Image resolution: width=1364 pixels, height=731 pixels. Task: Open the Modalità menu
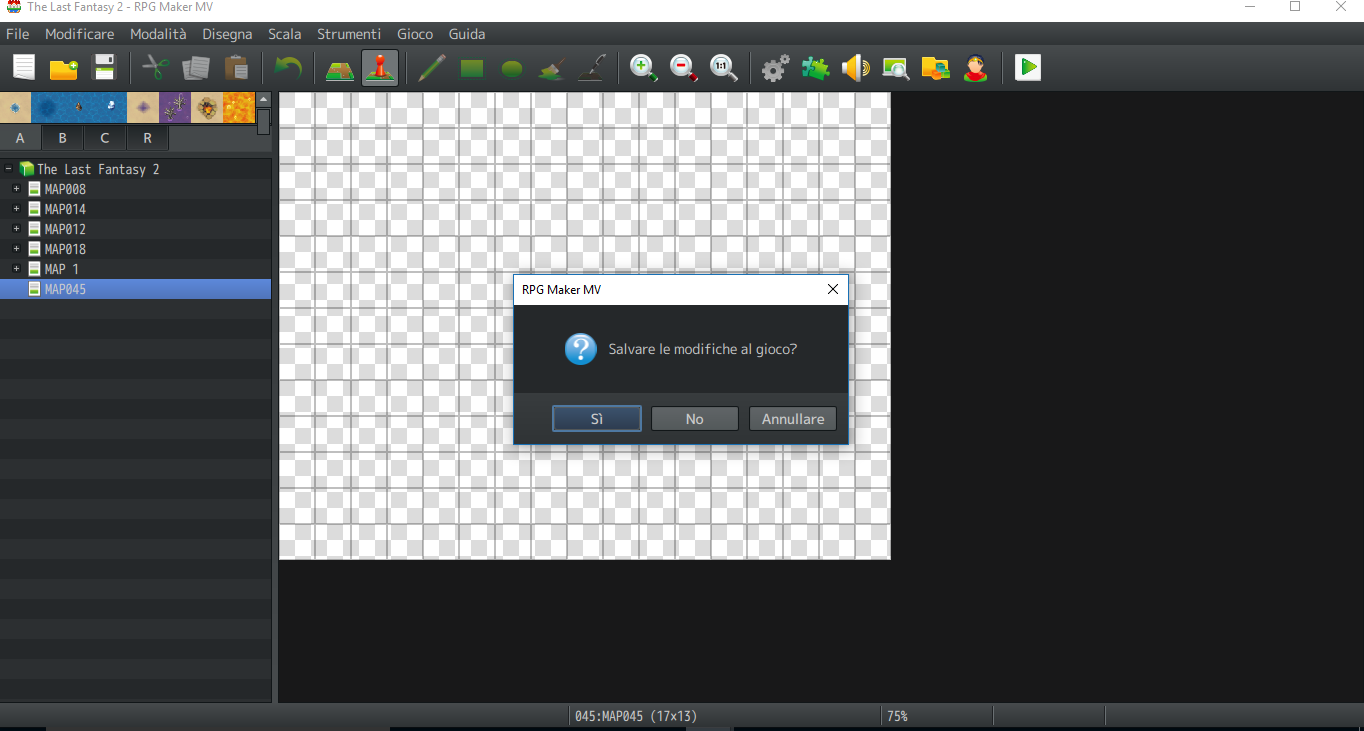pyautogui.click(x=158, y=34)
